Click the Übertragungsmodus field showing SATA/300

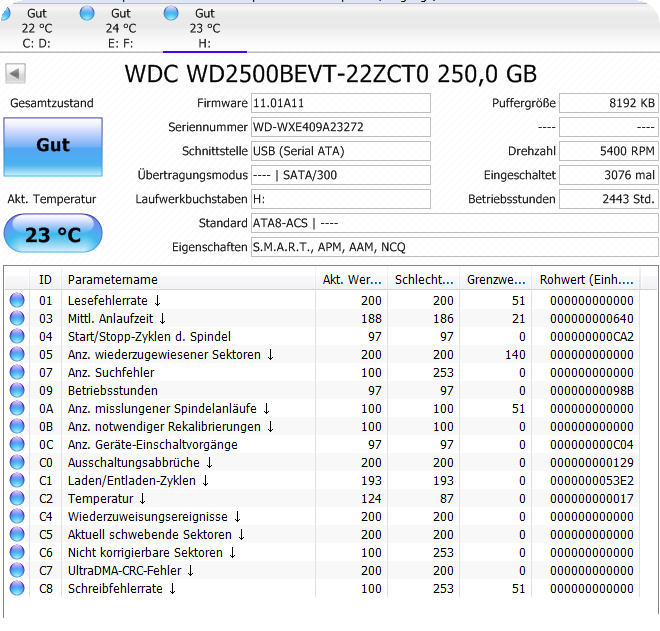(341, 175)
